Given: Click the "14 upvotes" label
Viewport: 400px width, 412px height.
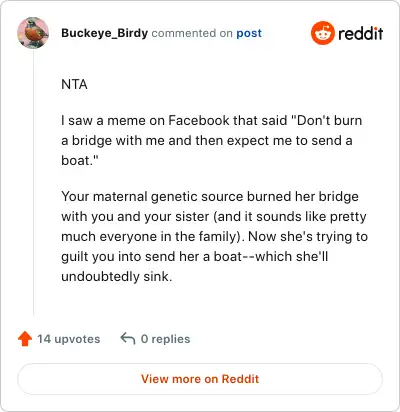Looking at the screenshot, I should click(68, 339).
